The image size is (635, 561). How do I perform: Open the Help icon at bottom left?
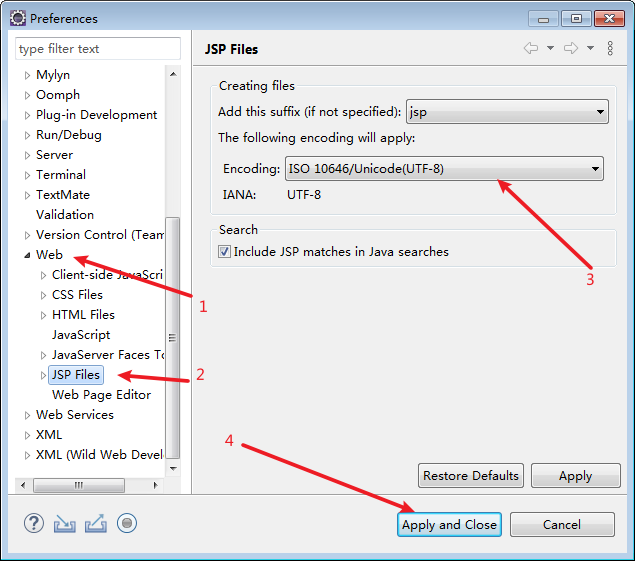click(x=34, y=523)
